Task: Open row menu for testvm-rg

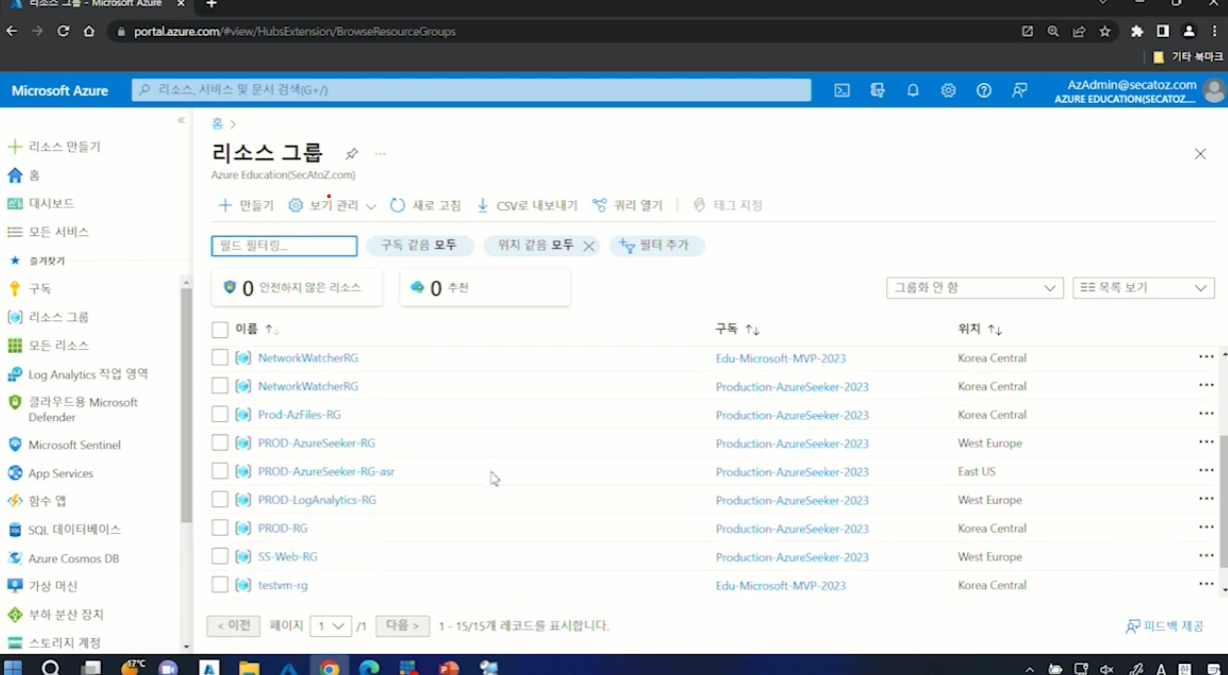Action: pyautogui.click(x=1206, y=585)
